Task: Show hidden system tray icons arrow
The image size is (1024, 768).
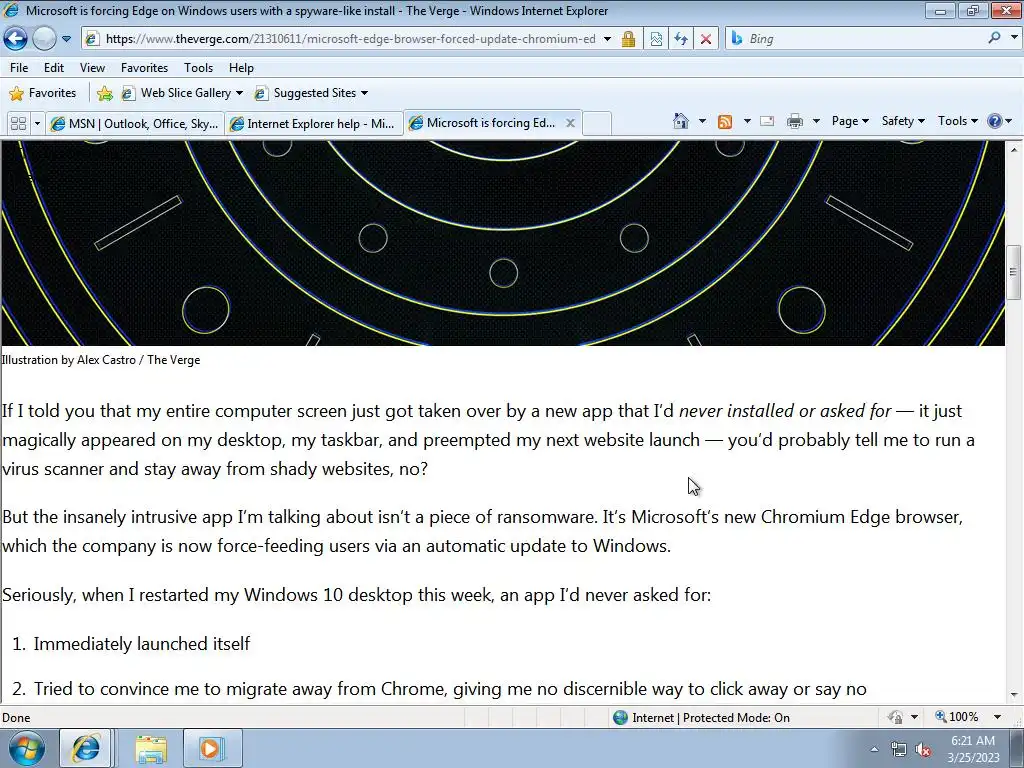Action: click(874, 749)
